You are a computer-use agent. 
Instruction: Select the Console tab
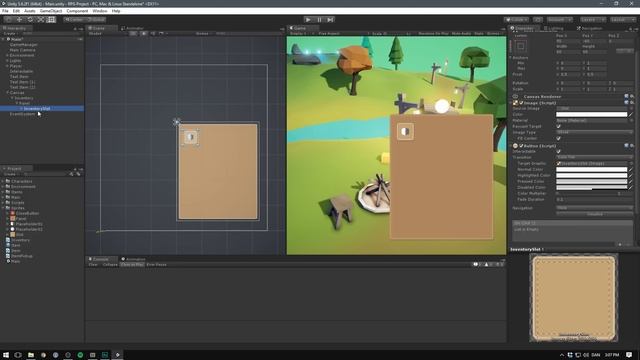[x=100, y=259]
